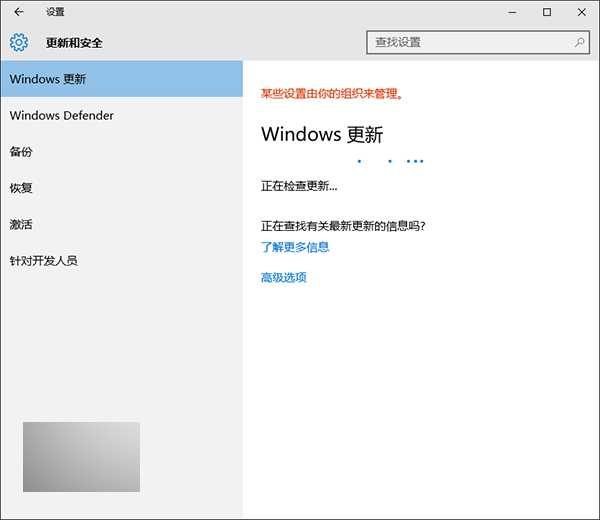Maximize the 设置 window
The image size is (600, 520).
pyautogui.click(x=547, y=12)
